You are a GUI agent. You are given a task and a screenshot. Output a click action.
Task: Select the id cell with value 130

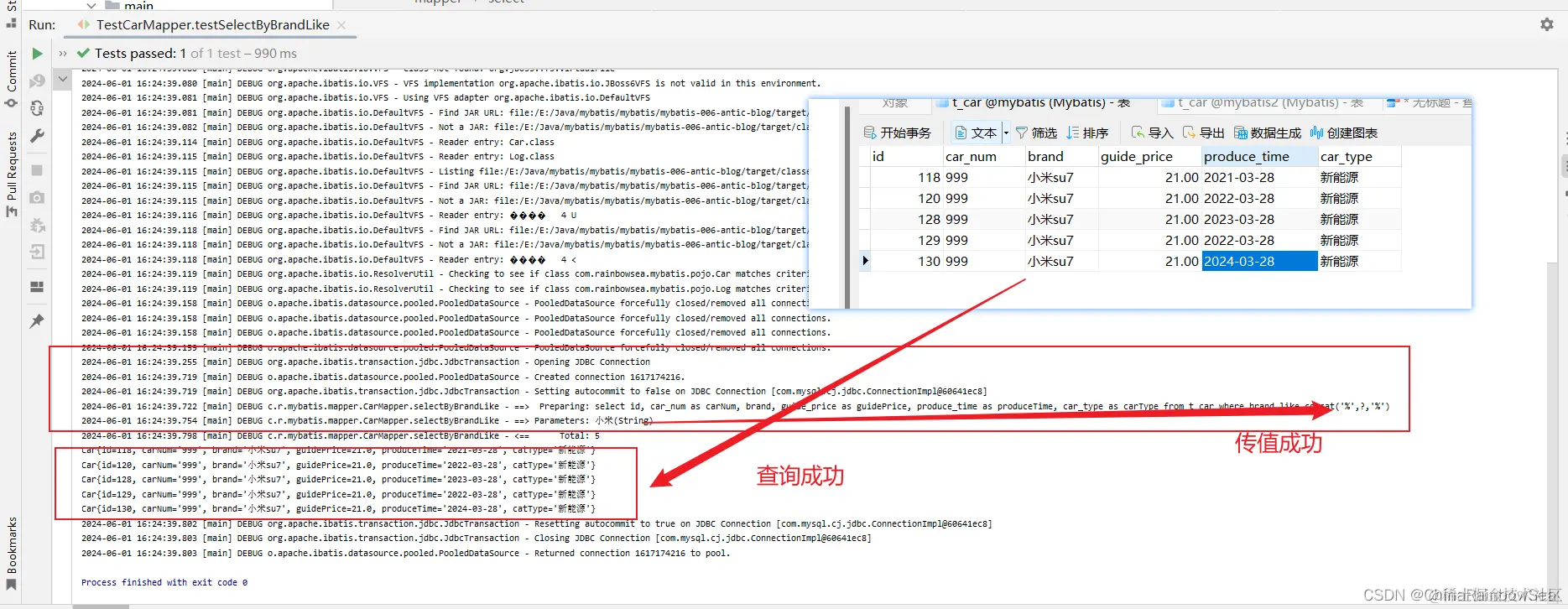click(x=906, y=261)
